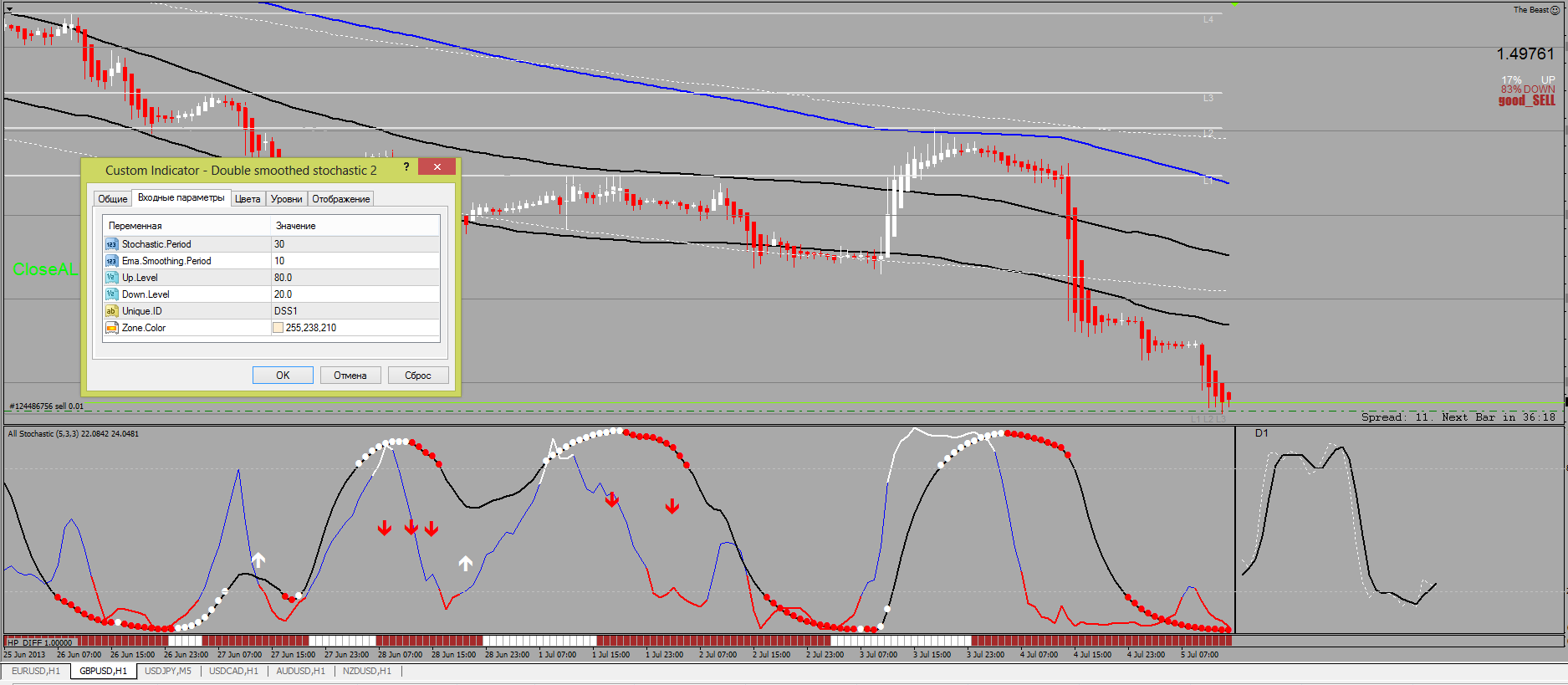Click the smiley Expert Advisor icon beside The Beast
Viewport: 1568px width, 685px height.
tap(1555, 10)
